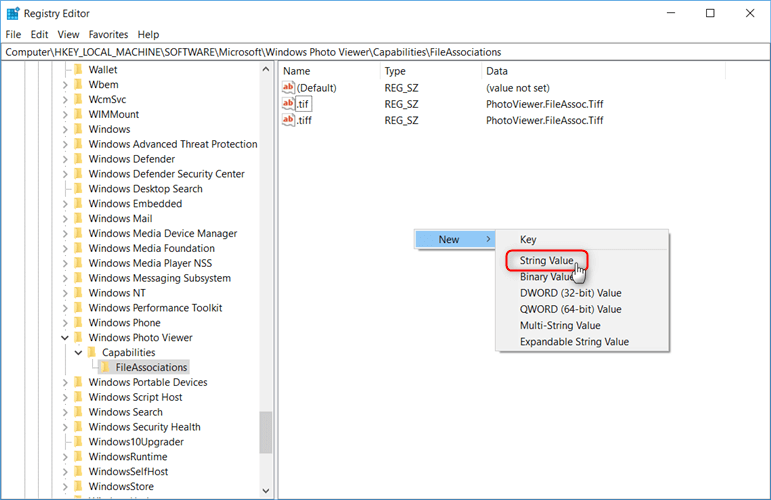Click the (value not set) data cell
Image resolution: width=771 pixels, height=500 pixels.
[518, 88]
